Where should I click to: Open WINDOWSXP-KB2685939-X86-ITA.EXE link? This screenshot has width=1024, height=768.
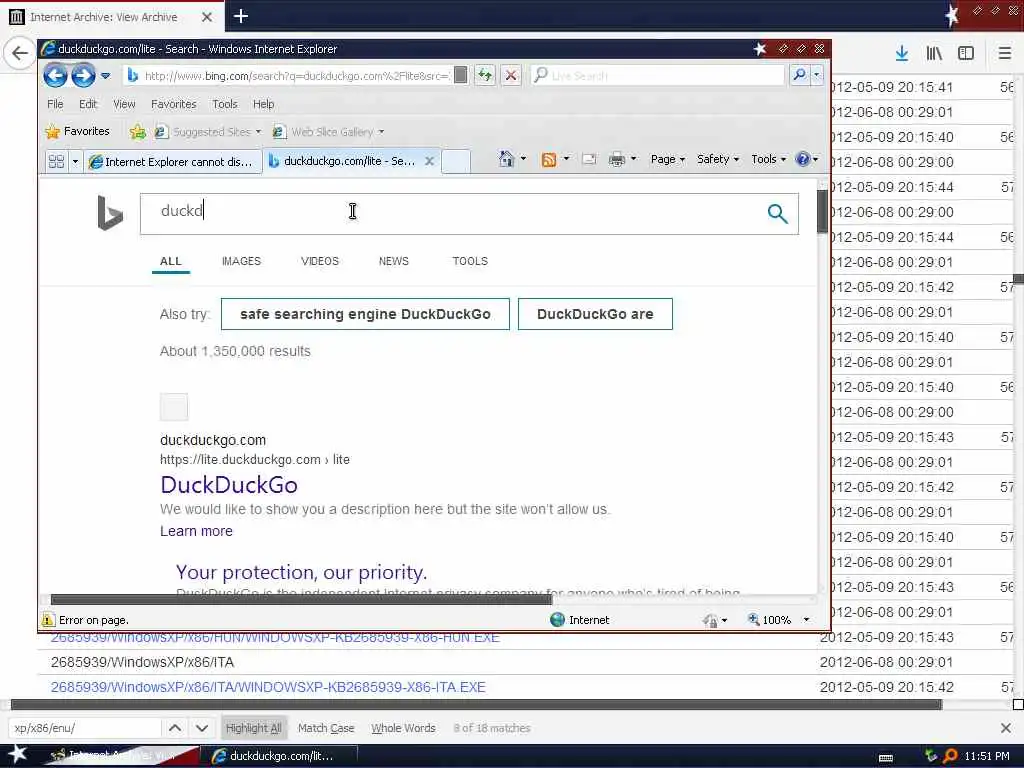pos(268,687)
